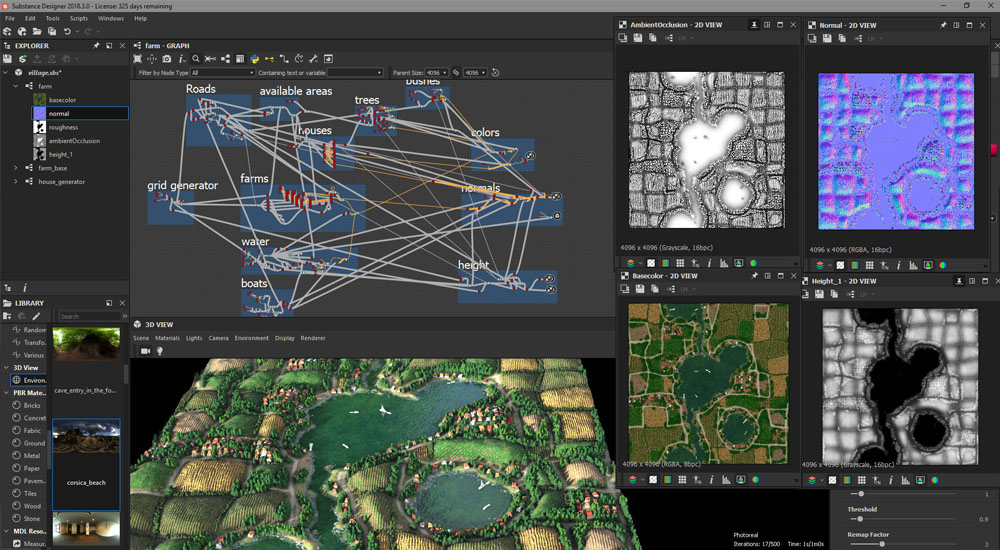This screenshot has height=550, width=1000.
Task: Collapse the 3D View library category
Action: click(6, 368)
